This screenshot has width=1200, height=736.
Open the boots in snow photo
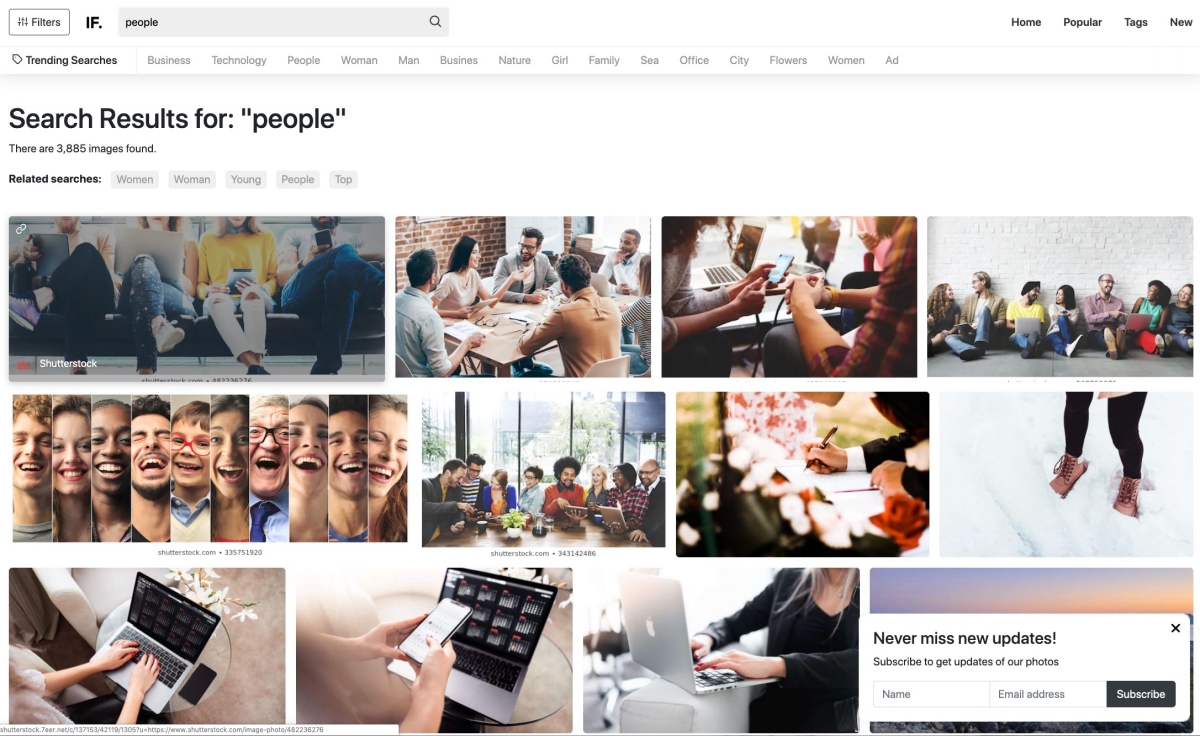tap(1066, 474)
